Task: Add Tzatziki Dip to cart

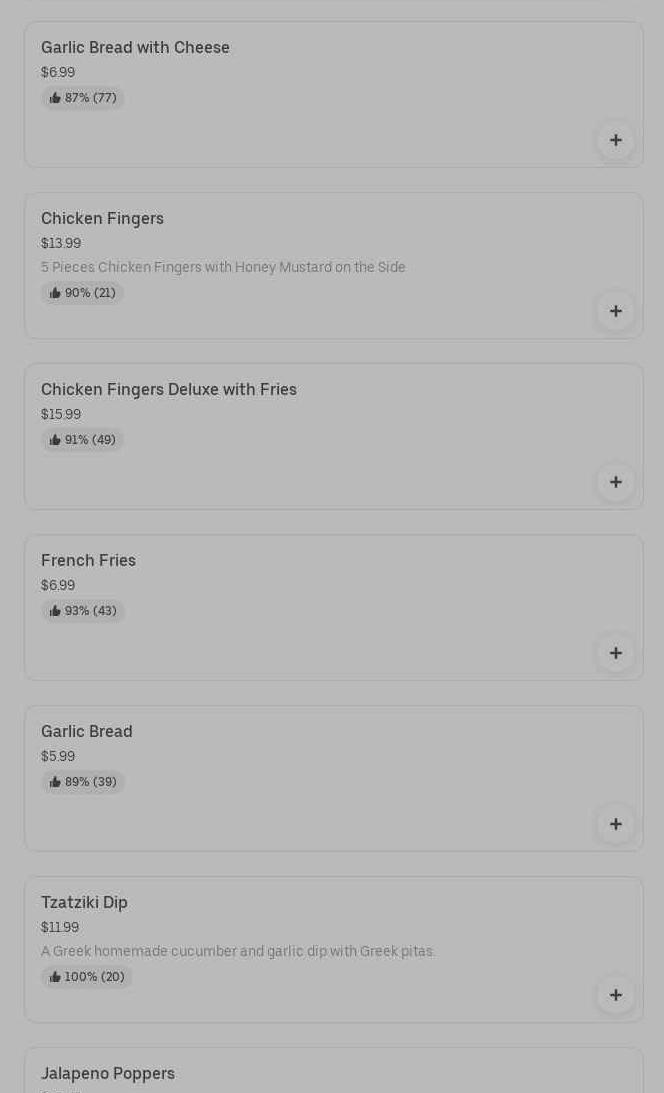Action: coord(615,995)
